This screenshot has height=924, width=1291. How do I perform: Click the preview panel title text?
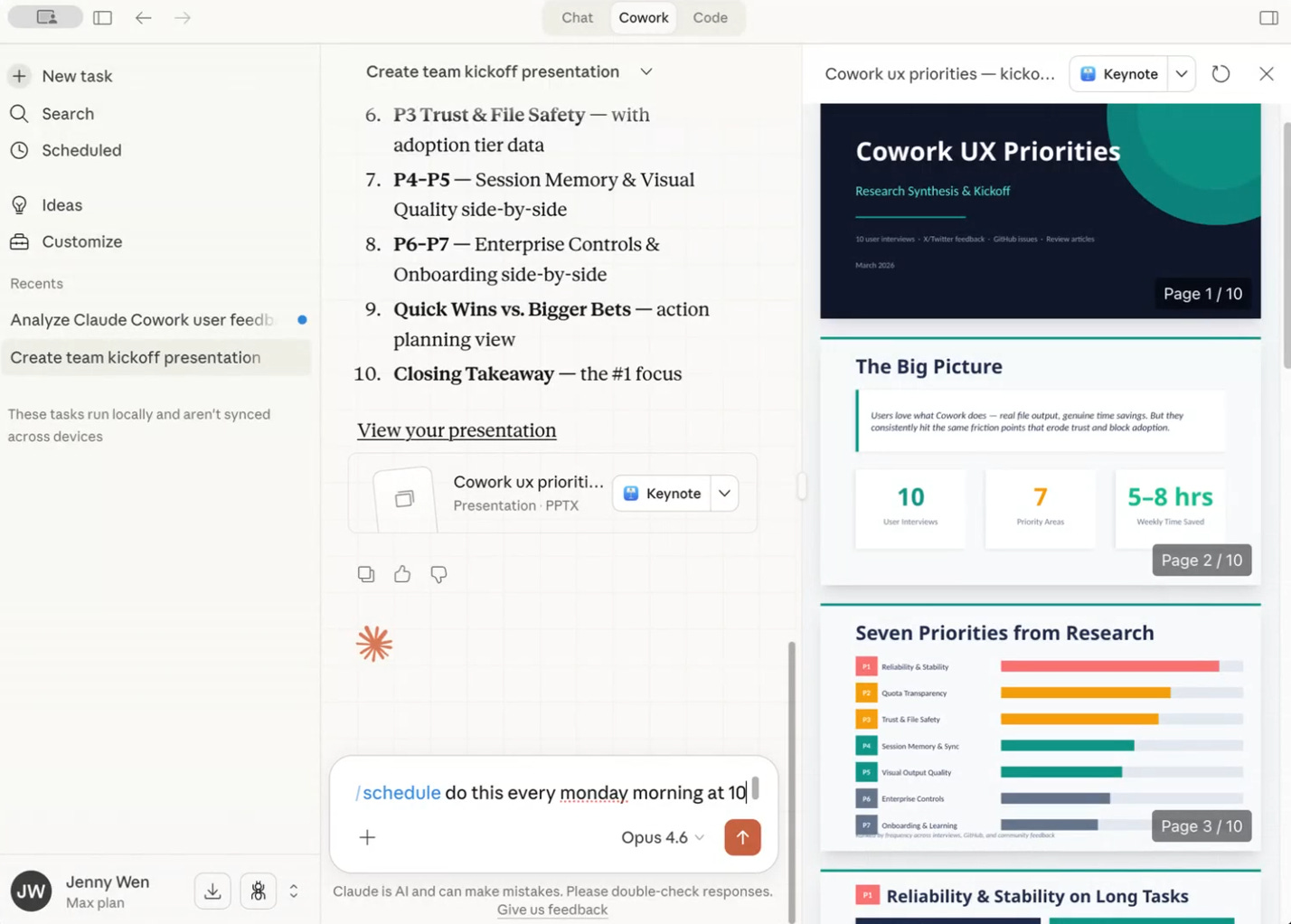click(939, 74)
